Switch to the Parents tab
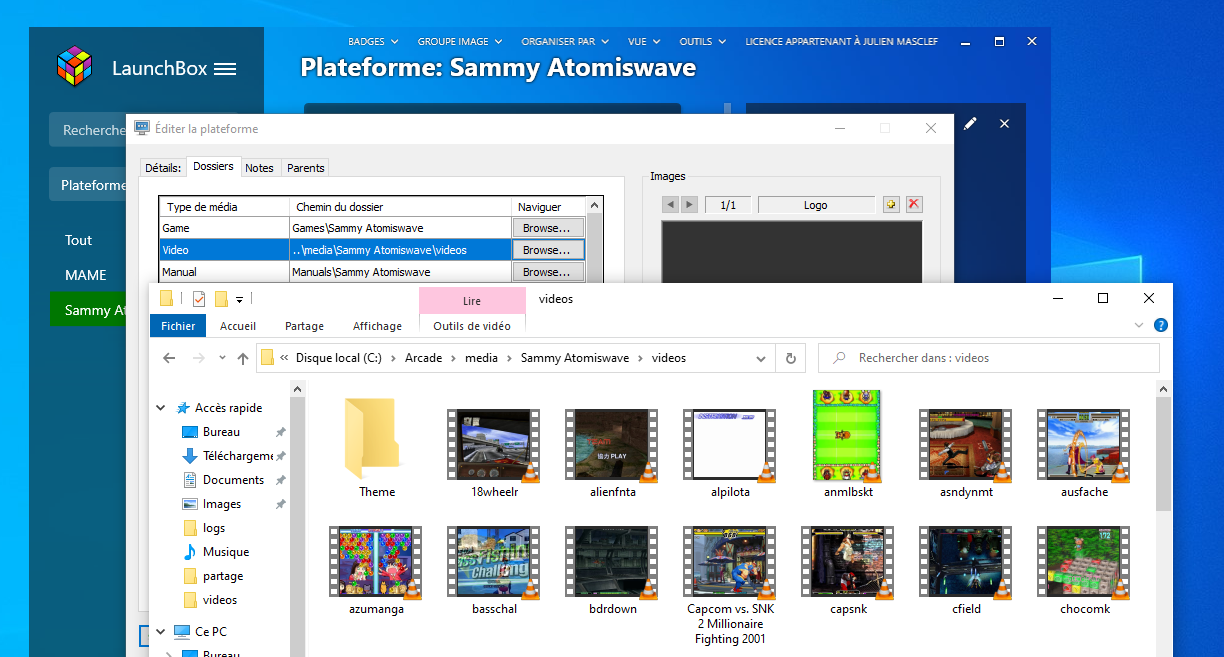The height and width of the screenshot is (657, 1224). 306,168
